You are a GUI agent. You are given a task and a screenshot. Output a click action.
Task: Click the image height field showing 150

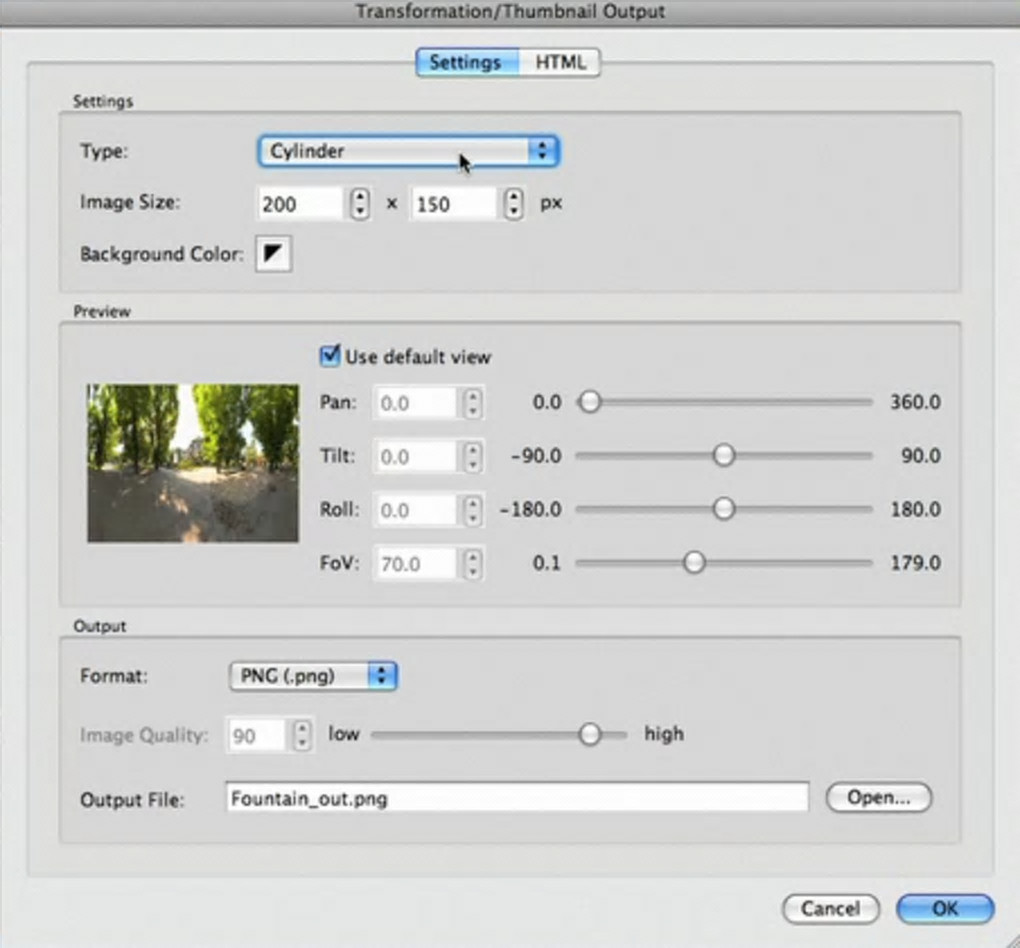[453, 204]
